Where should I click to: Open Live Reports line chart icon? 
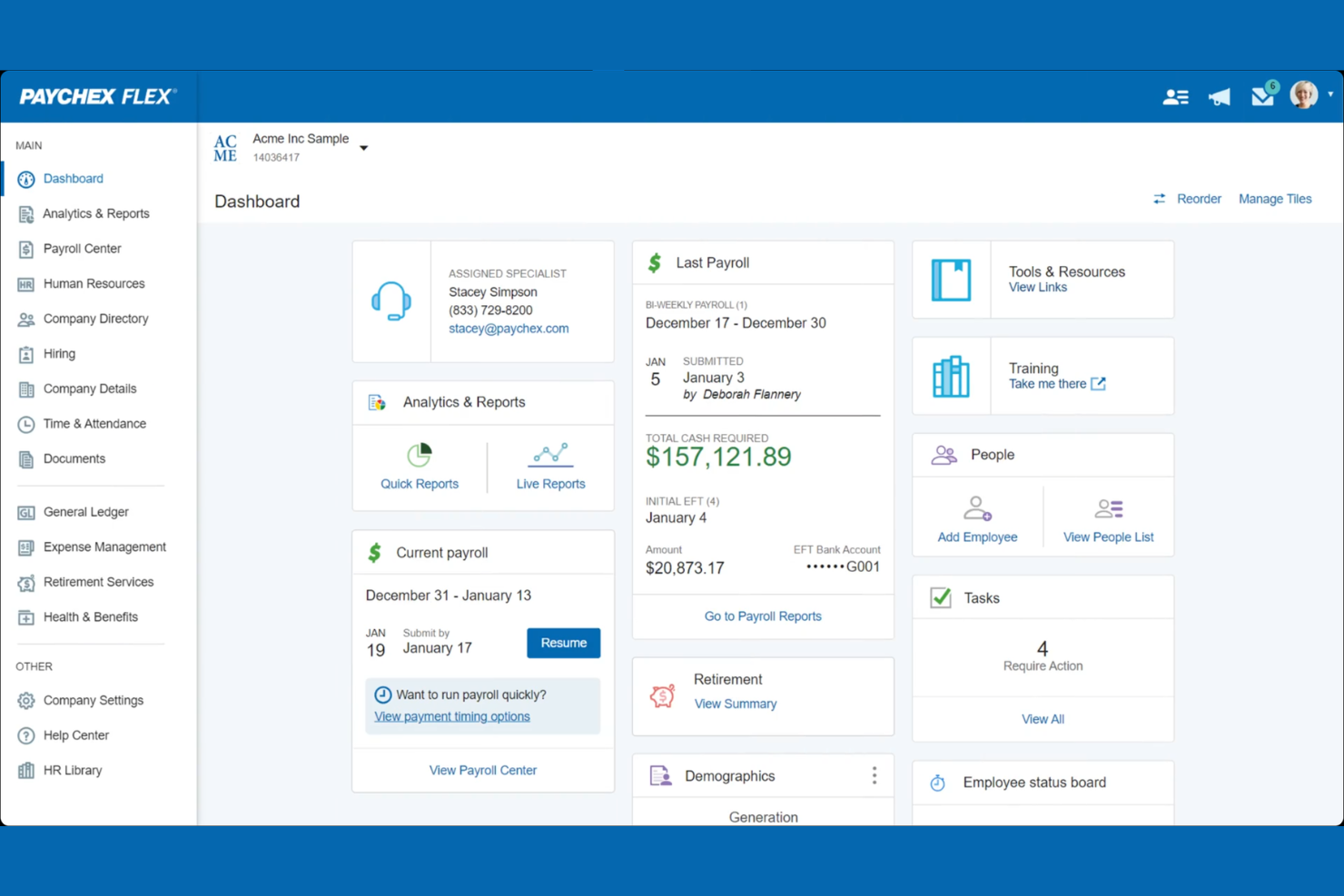551,454
